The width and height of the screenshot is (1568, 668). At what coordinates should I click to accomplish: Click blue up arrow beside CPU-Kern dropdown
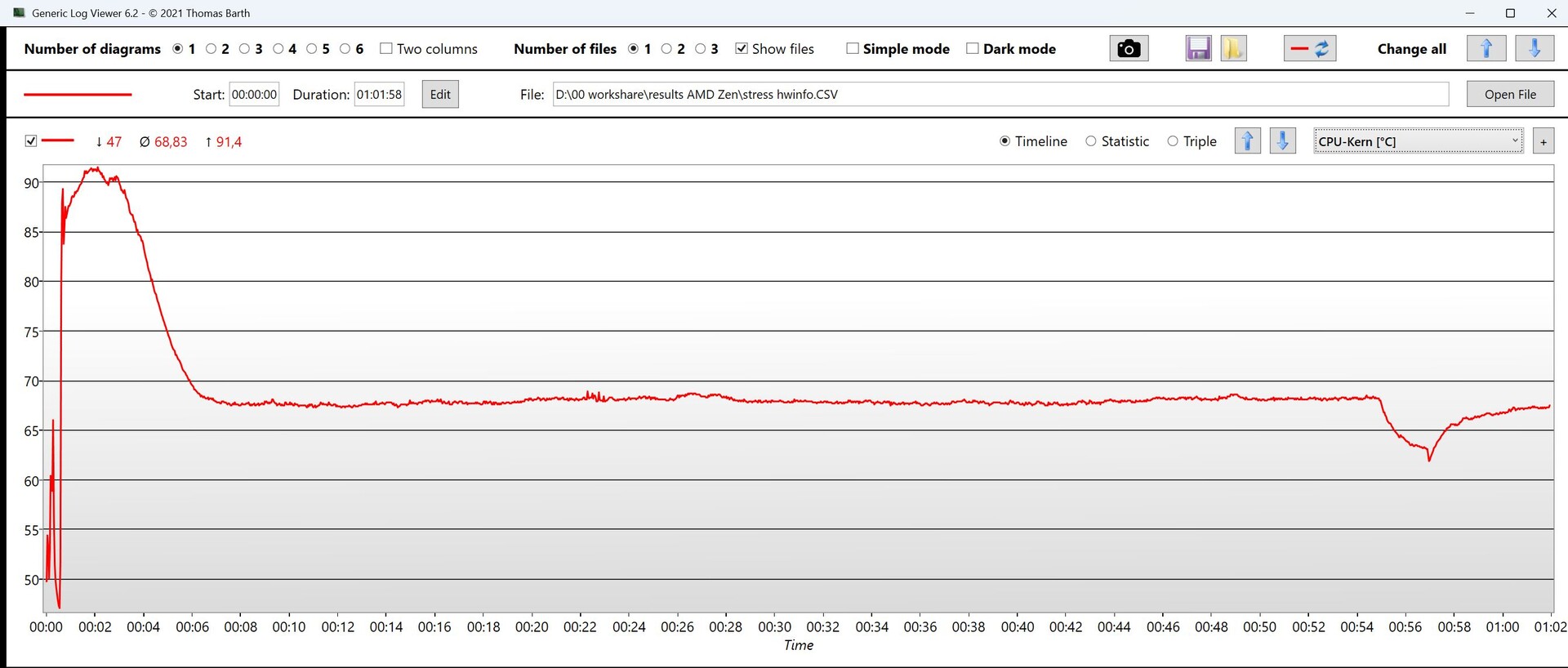pos(1247,141)
